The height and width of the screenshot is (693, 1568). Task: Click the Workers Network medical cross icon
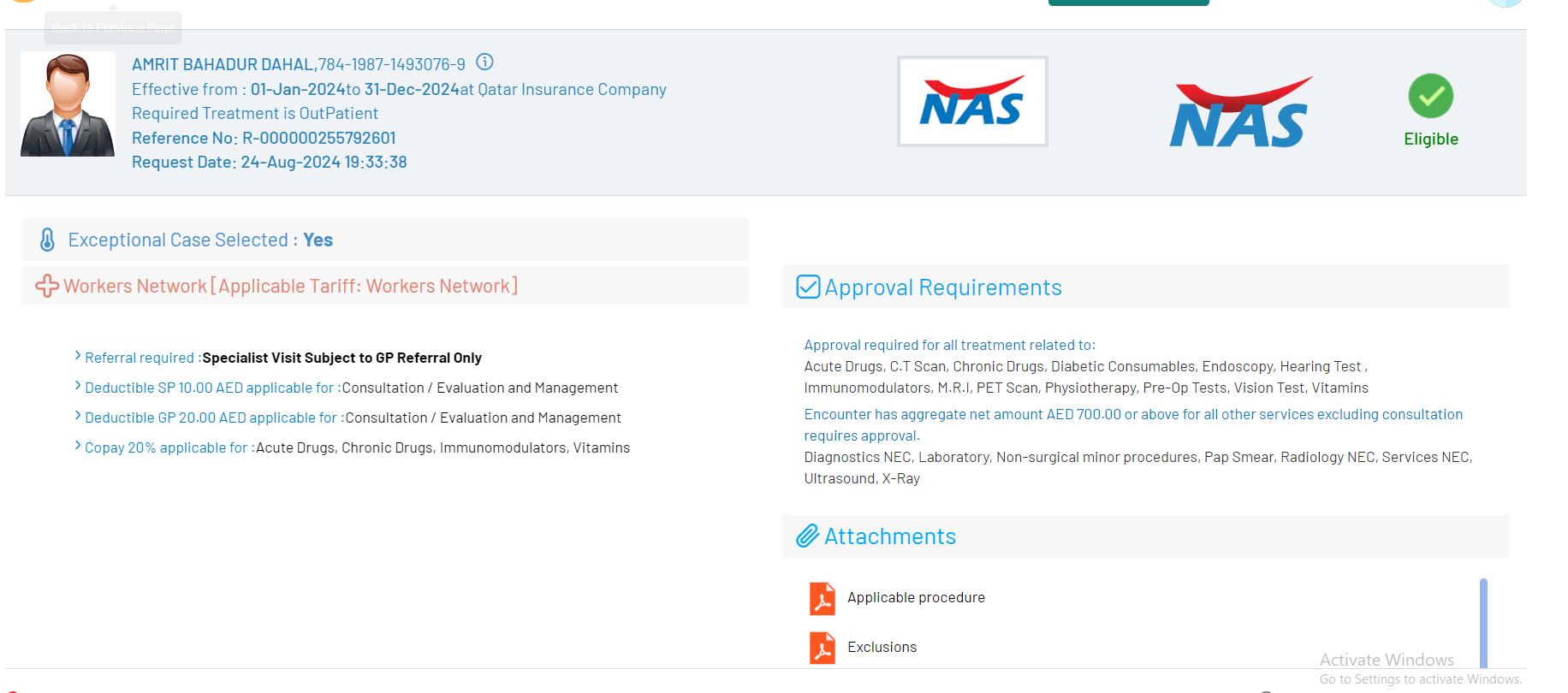point(46,286)
